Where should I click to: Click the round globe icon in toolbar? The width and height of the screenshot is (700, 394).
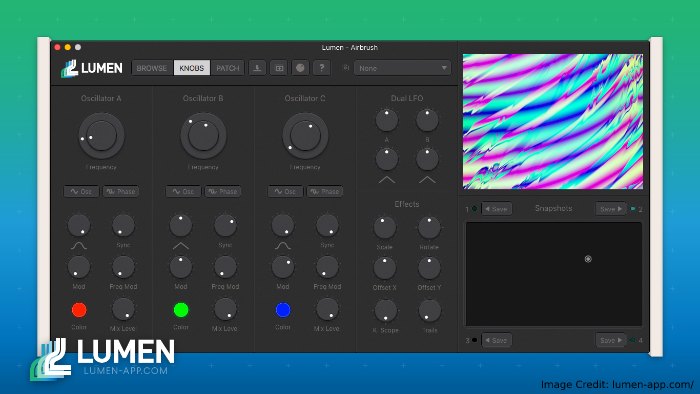300,68
